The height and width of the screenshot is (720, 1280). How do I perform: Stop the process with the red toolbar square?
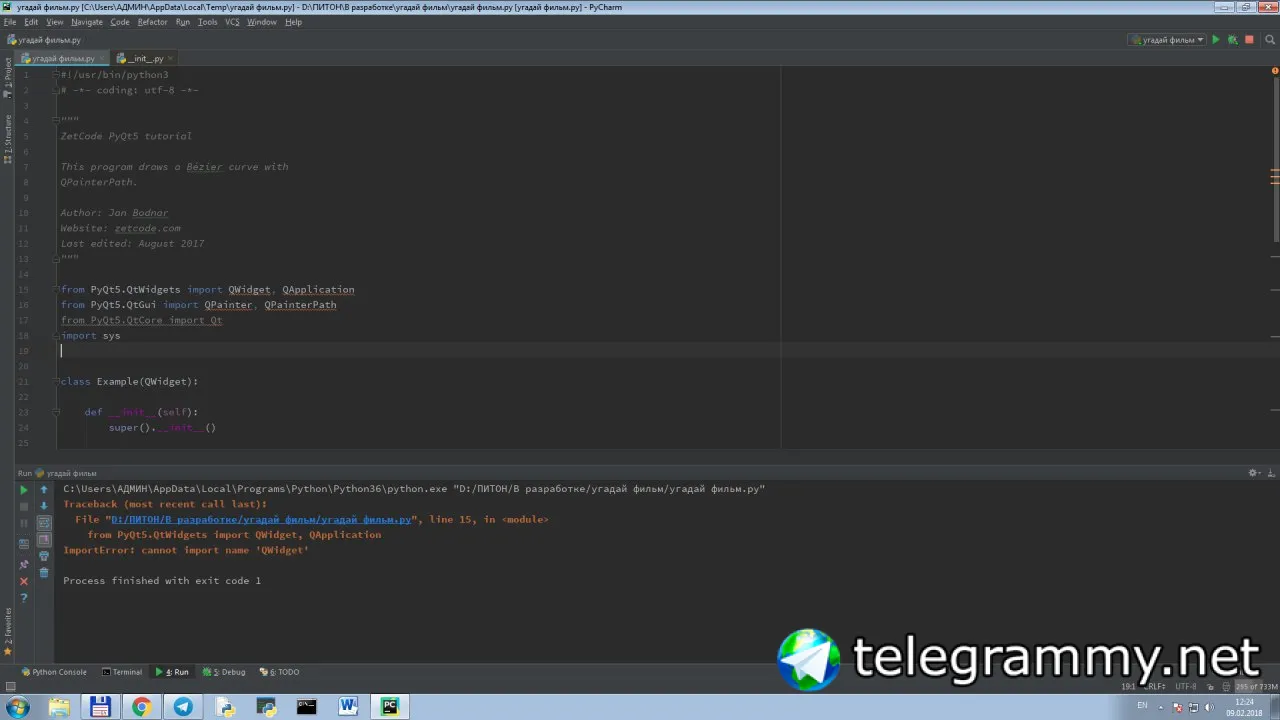point(1249,40)
